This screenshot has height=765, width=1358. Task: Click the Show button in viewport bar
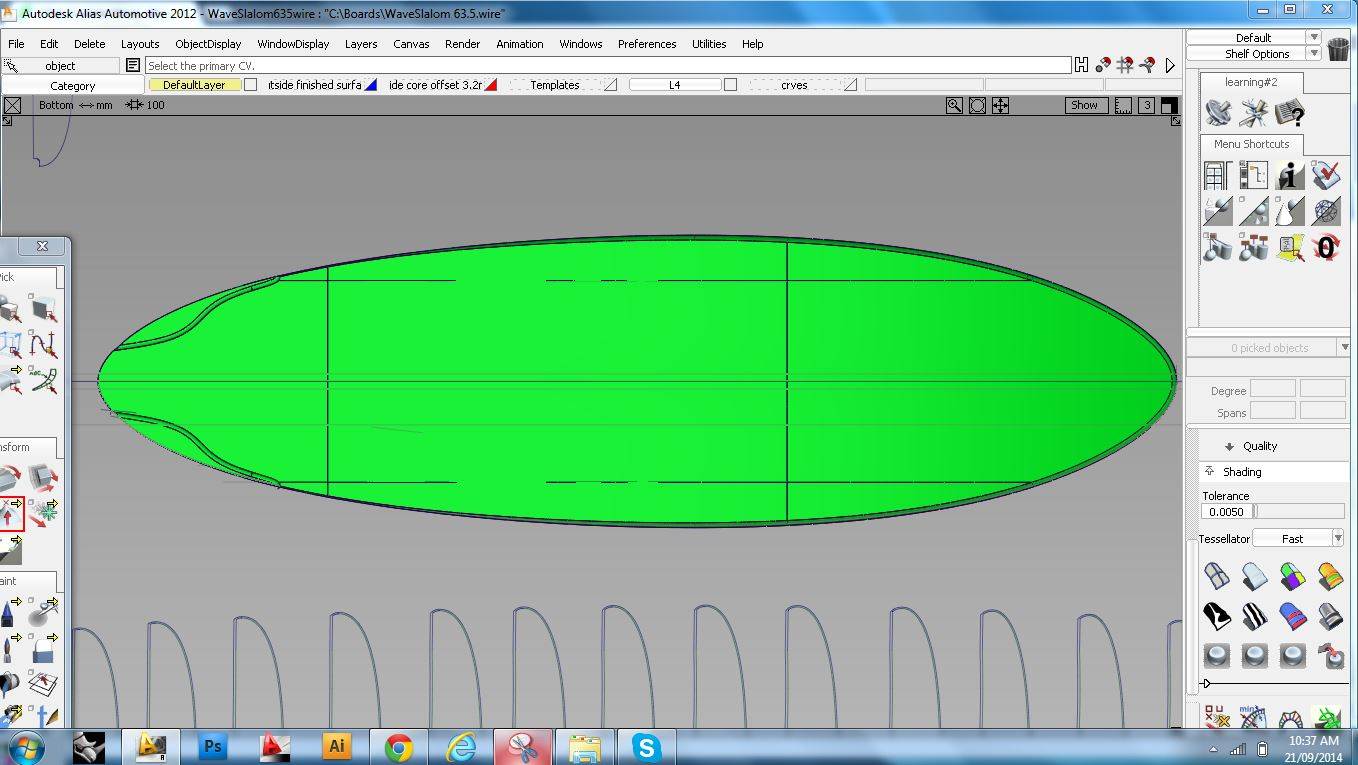1084,105
